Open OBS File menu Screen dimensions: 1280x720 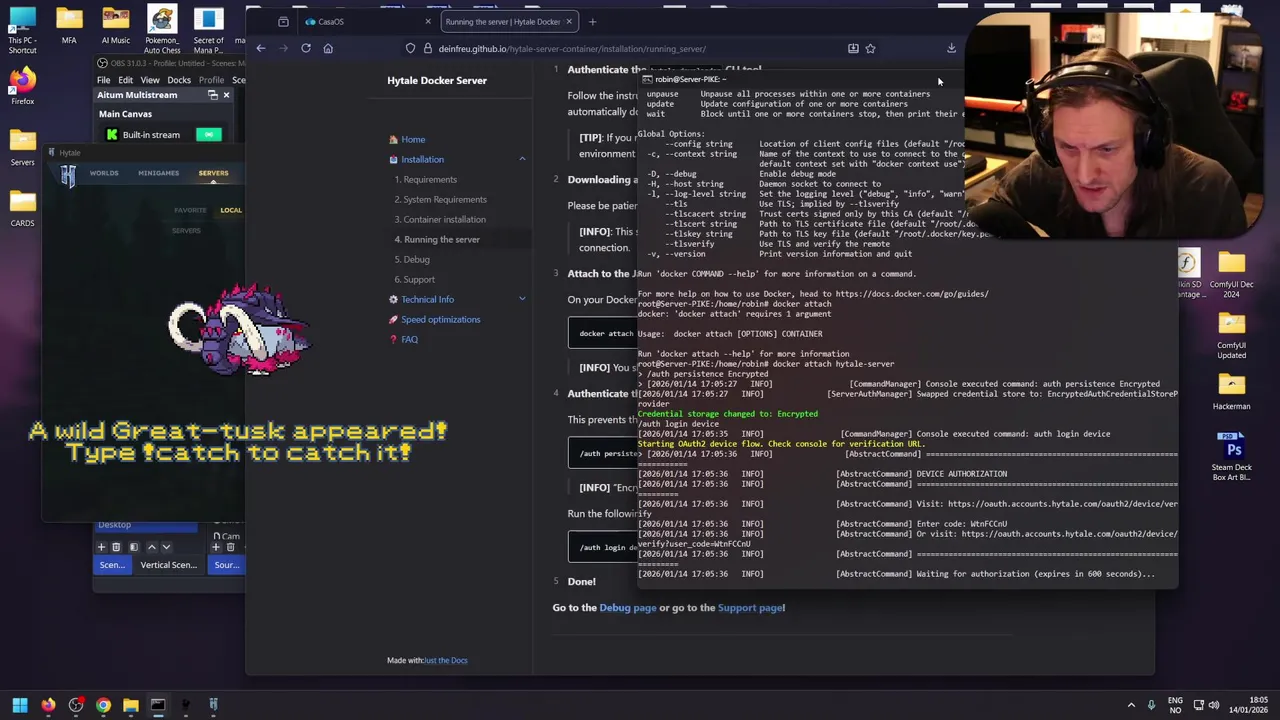pyautogui.click(x=103, y=80)
